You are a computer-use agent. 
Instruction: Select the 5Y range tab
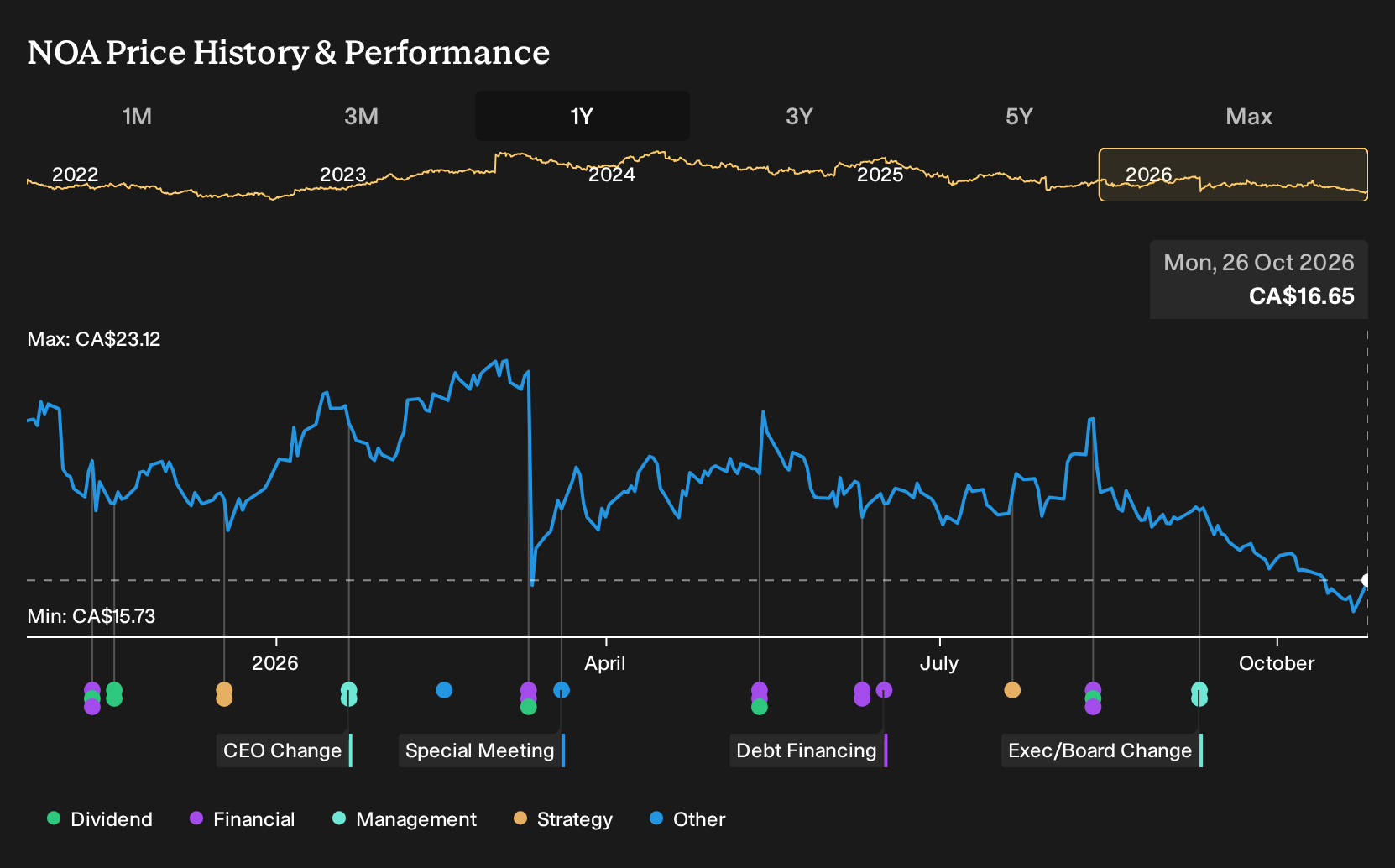1019,116
